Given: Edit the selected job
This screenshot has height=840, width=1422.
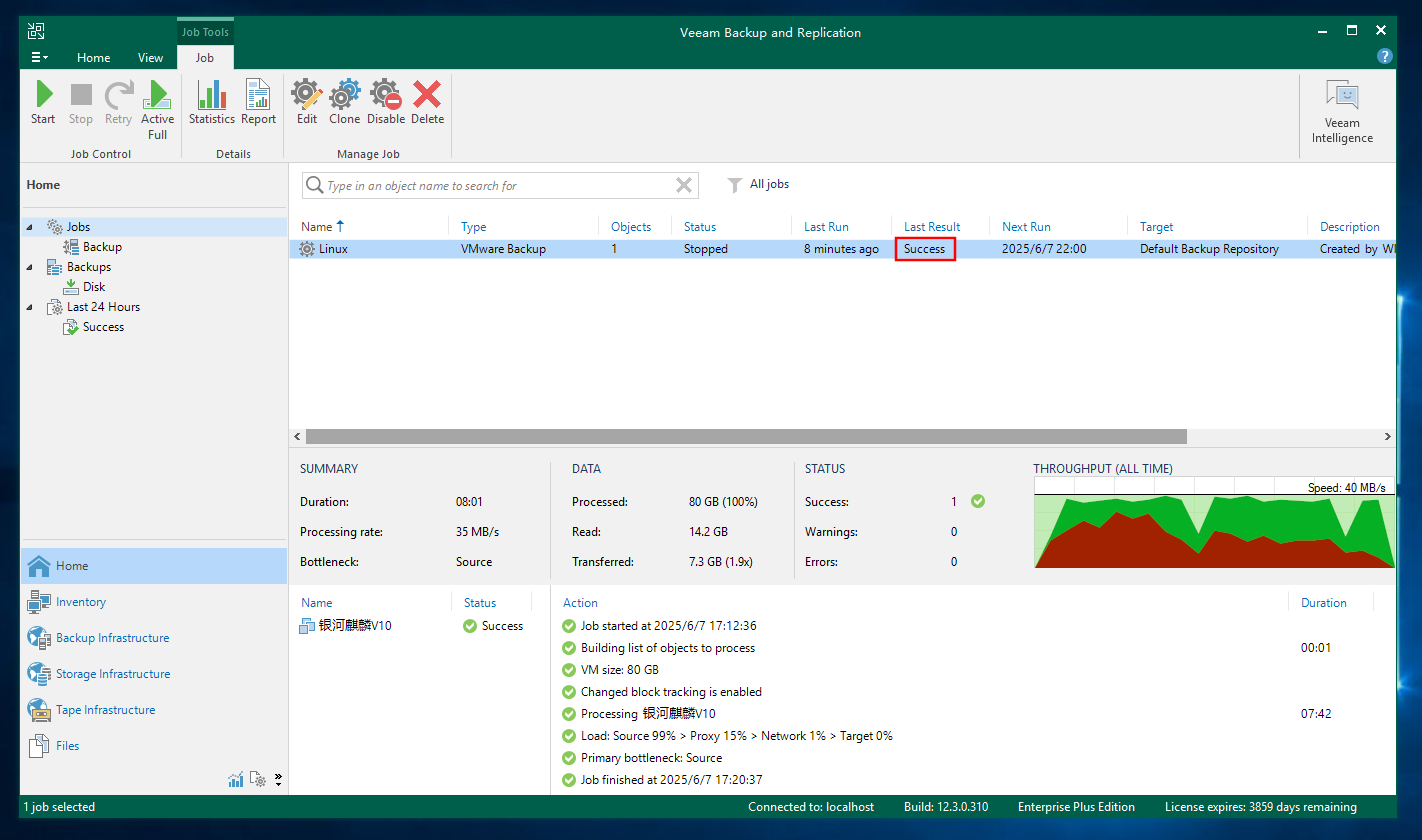Looking at the screenshot, I should pos(307,103).
